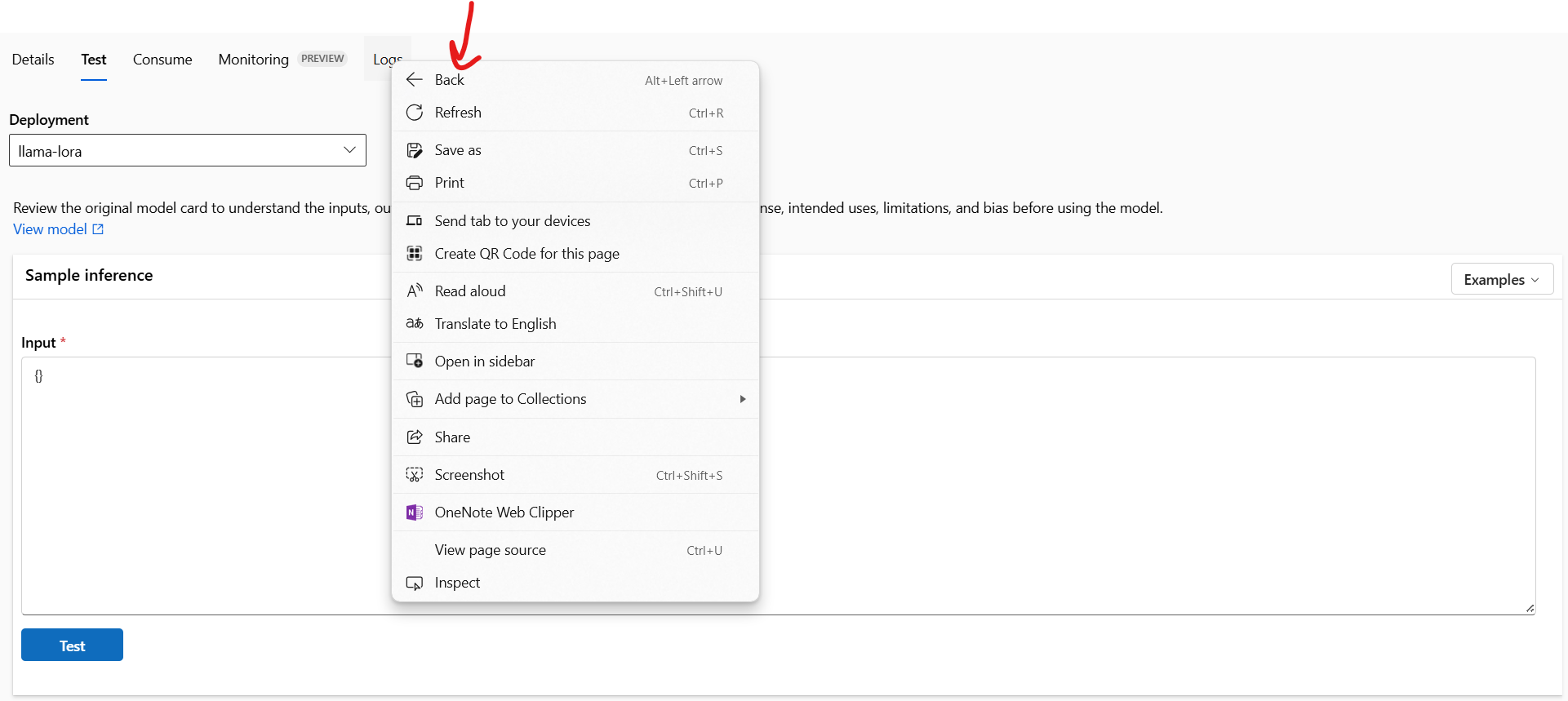The image size is (1568, 701).
Task: Click the PREVIEW badge beside Monitoring
Action: pos(322,59)
